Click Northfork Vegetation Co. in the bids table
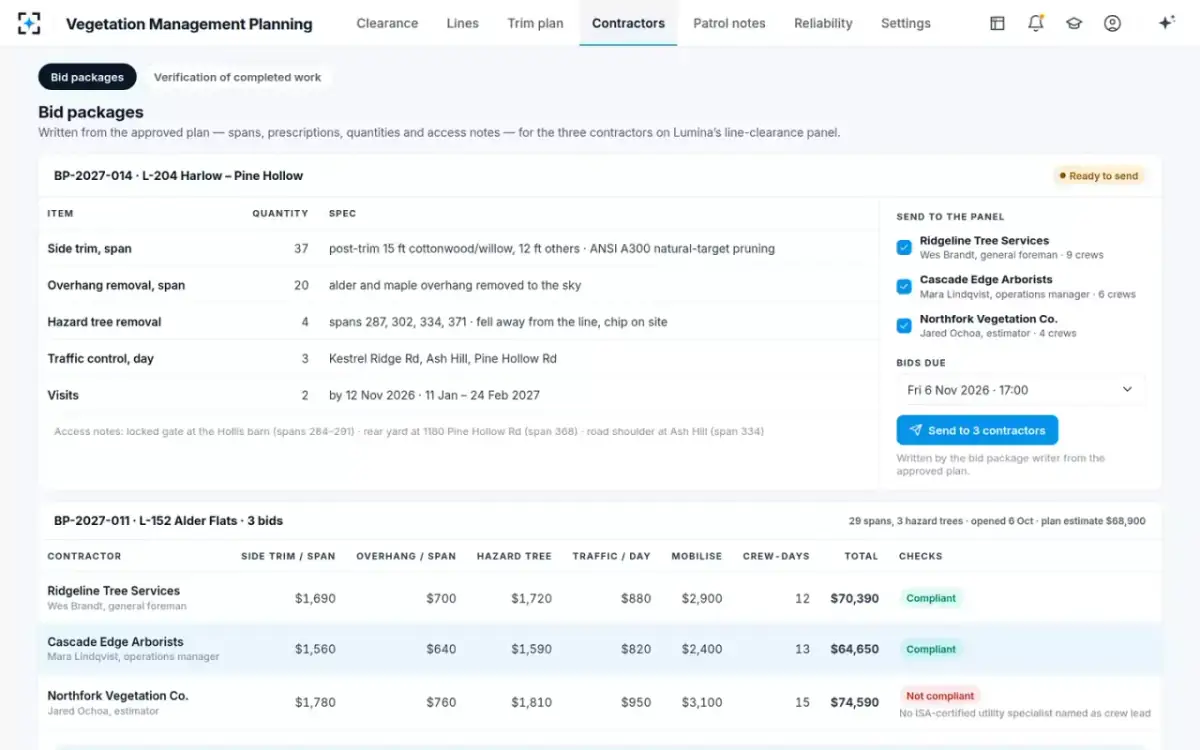This screenshot has height=750, width=1200. tap(118, 696)
